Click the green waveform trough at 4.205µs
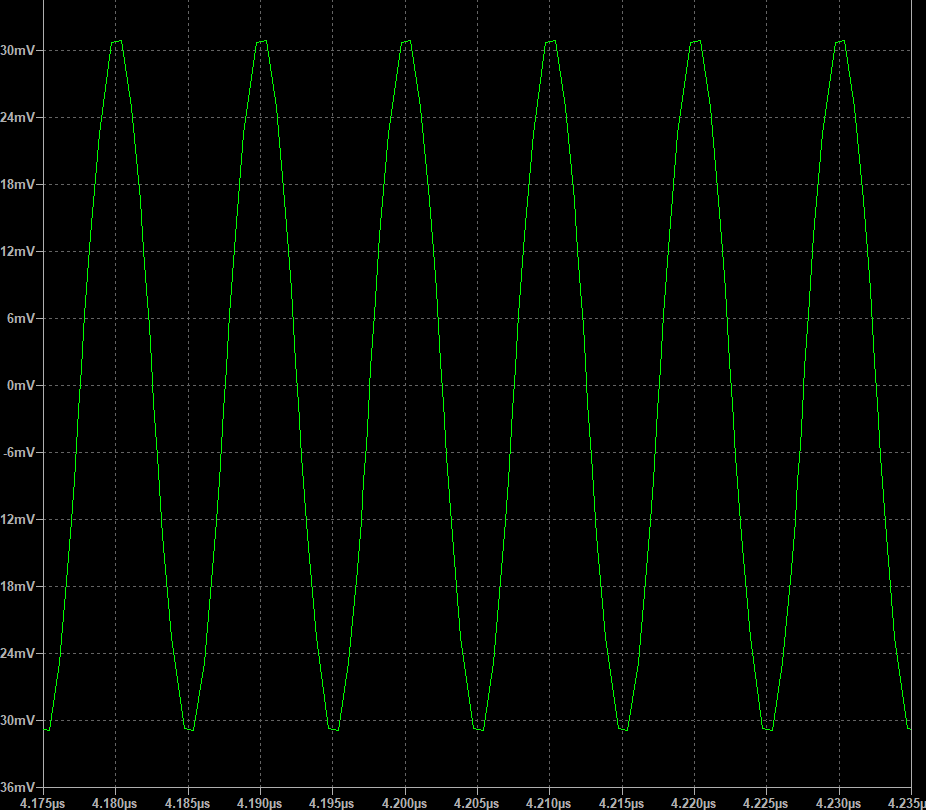This screenshot has height=810, width=926. [x=478, y=729]
